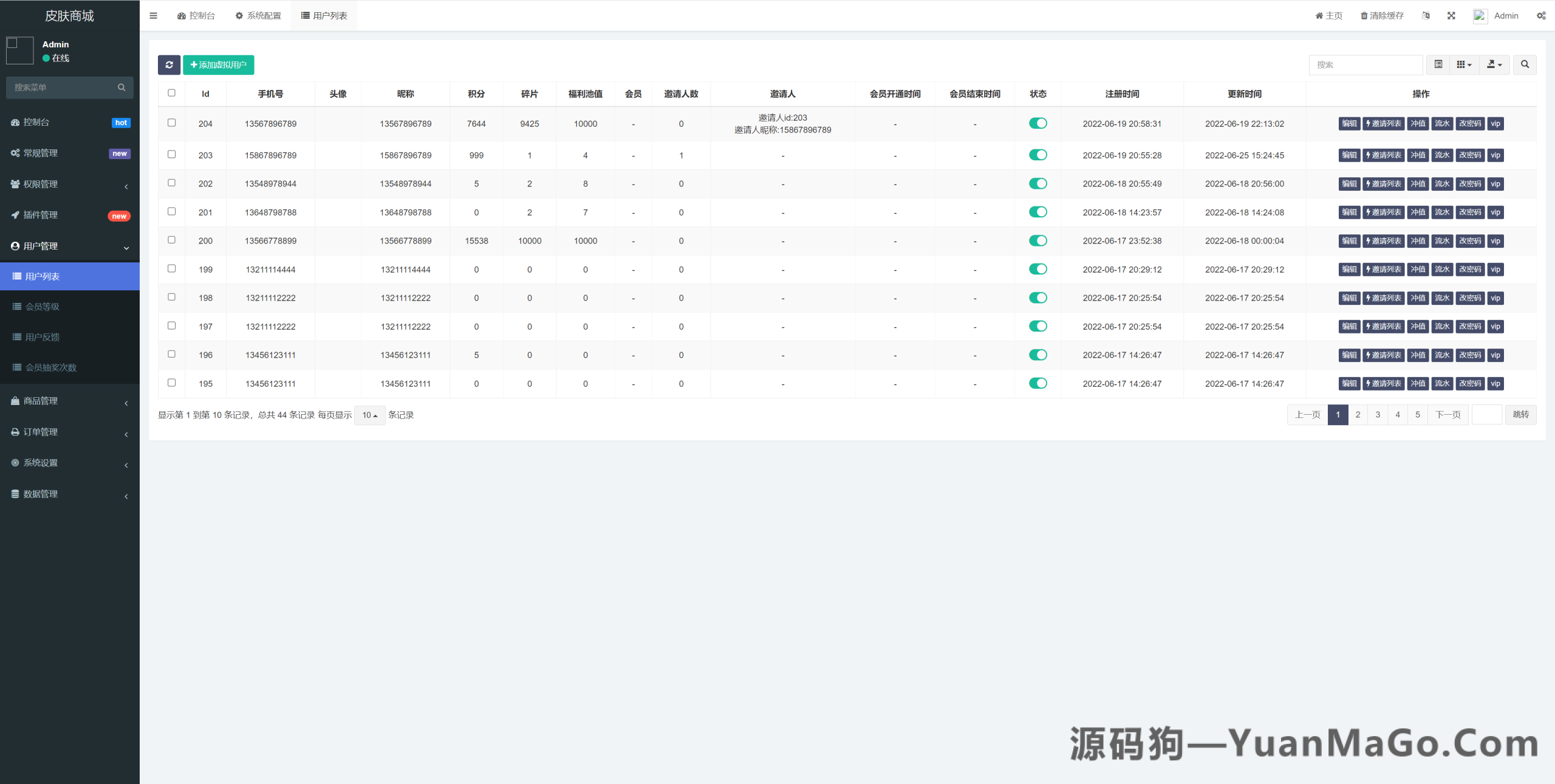
Task: Go to page 3 in pagination
Action: coord(1378,414)
